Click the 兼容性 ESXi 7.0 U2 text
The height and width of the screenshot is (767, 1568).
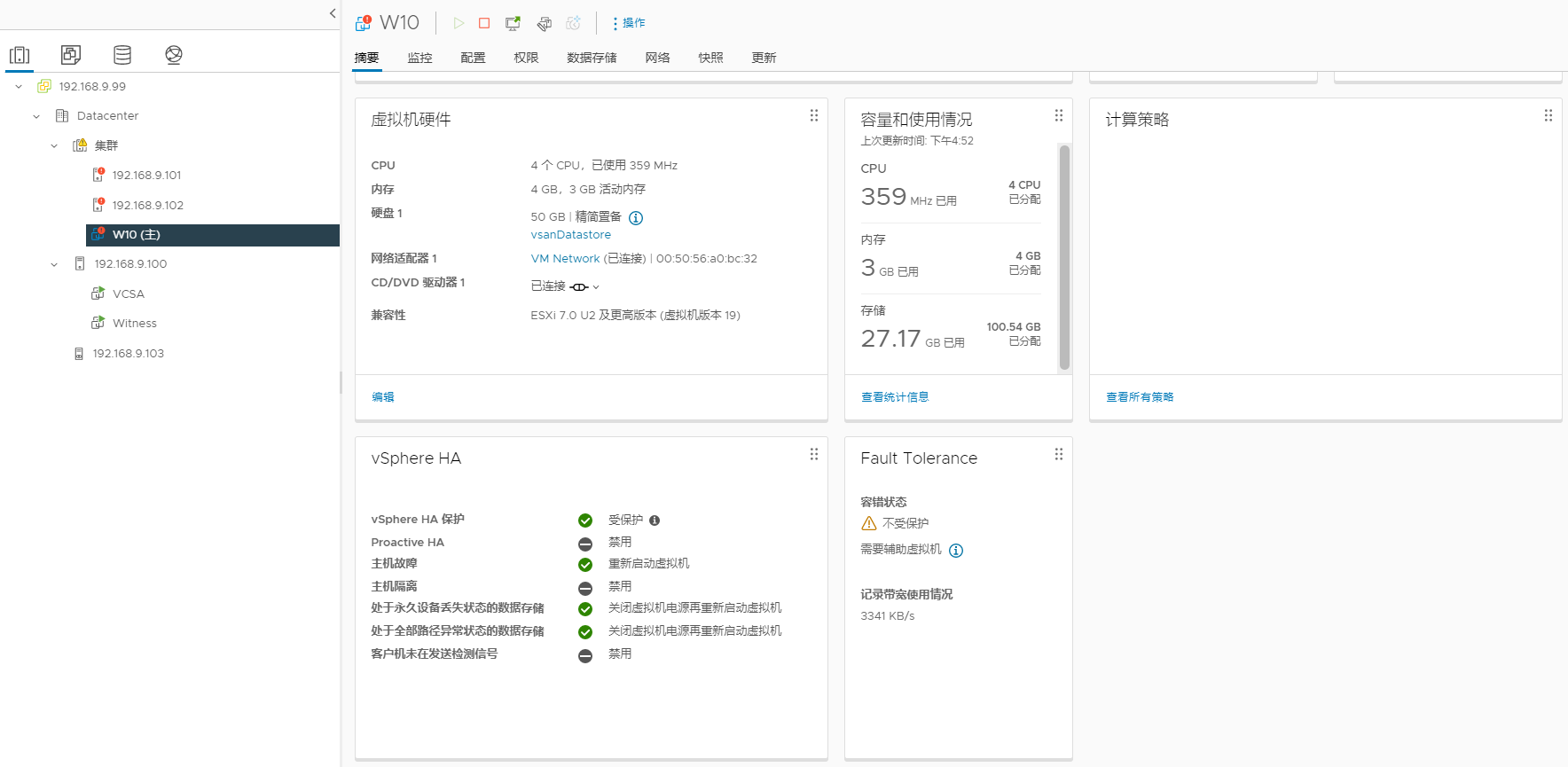click(x=635, y=316)
